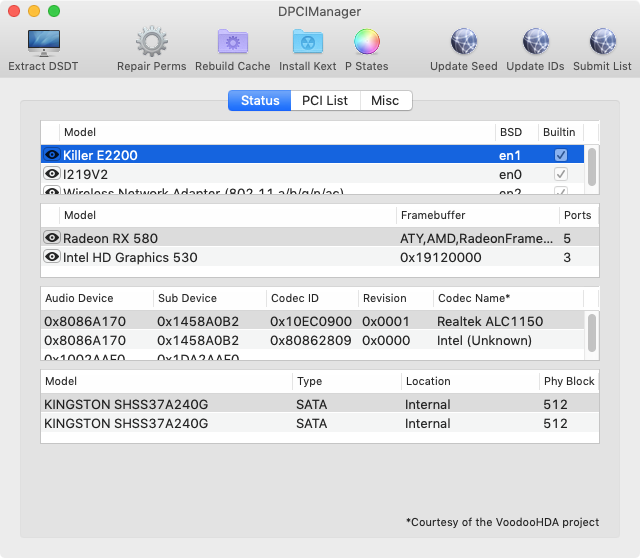Click the audio device list scrollbar
This screenshot has height=558, width=640.
click(x=591, y=333)
